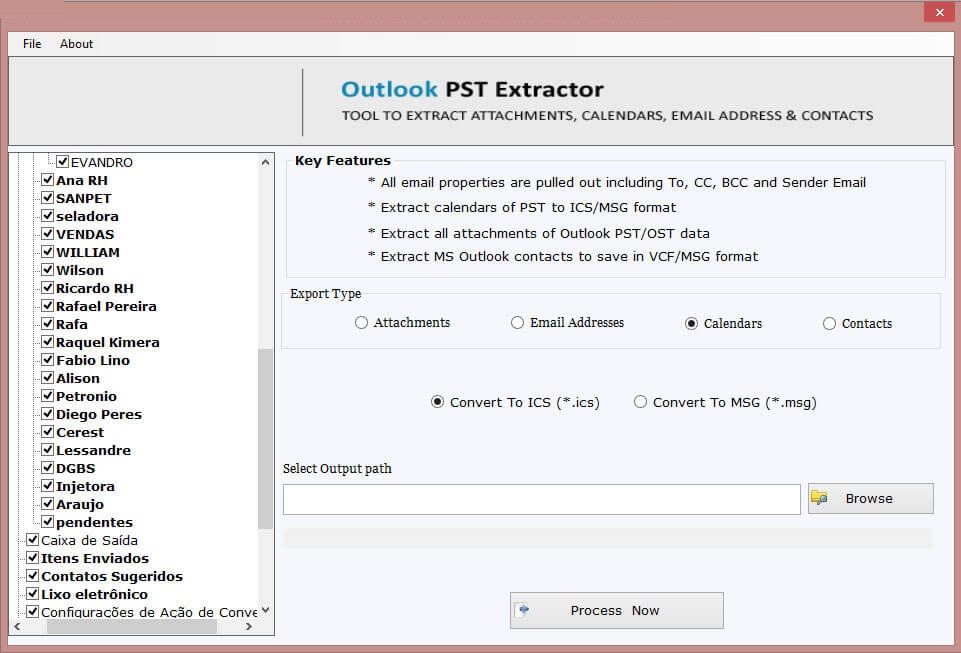This screenshot has height=653, width=961.
Task: Toggle the Lixo eletrônico checkbox
Action: pos(33,594)
